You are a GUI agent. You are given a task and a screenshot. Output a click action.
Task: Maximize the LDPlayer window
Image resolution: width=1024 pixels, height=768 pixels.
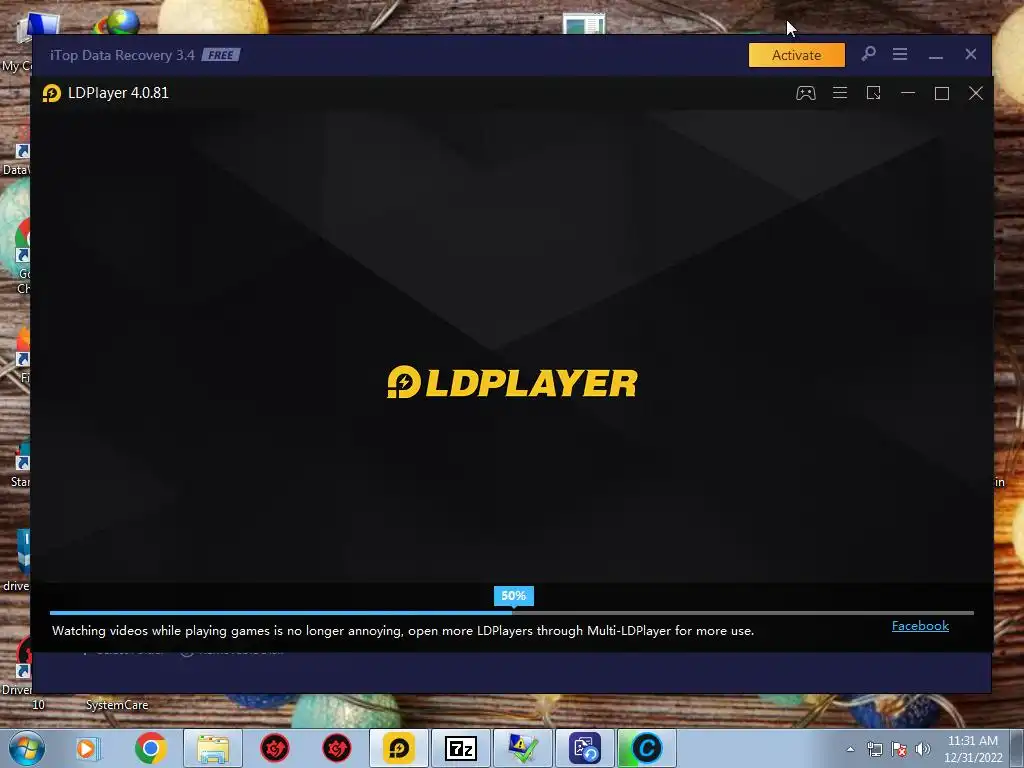pos(942,93)
